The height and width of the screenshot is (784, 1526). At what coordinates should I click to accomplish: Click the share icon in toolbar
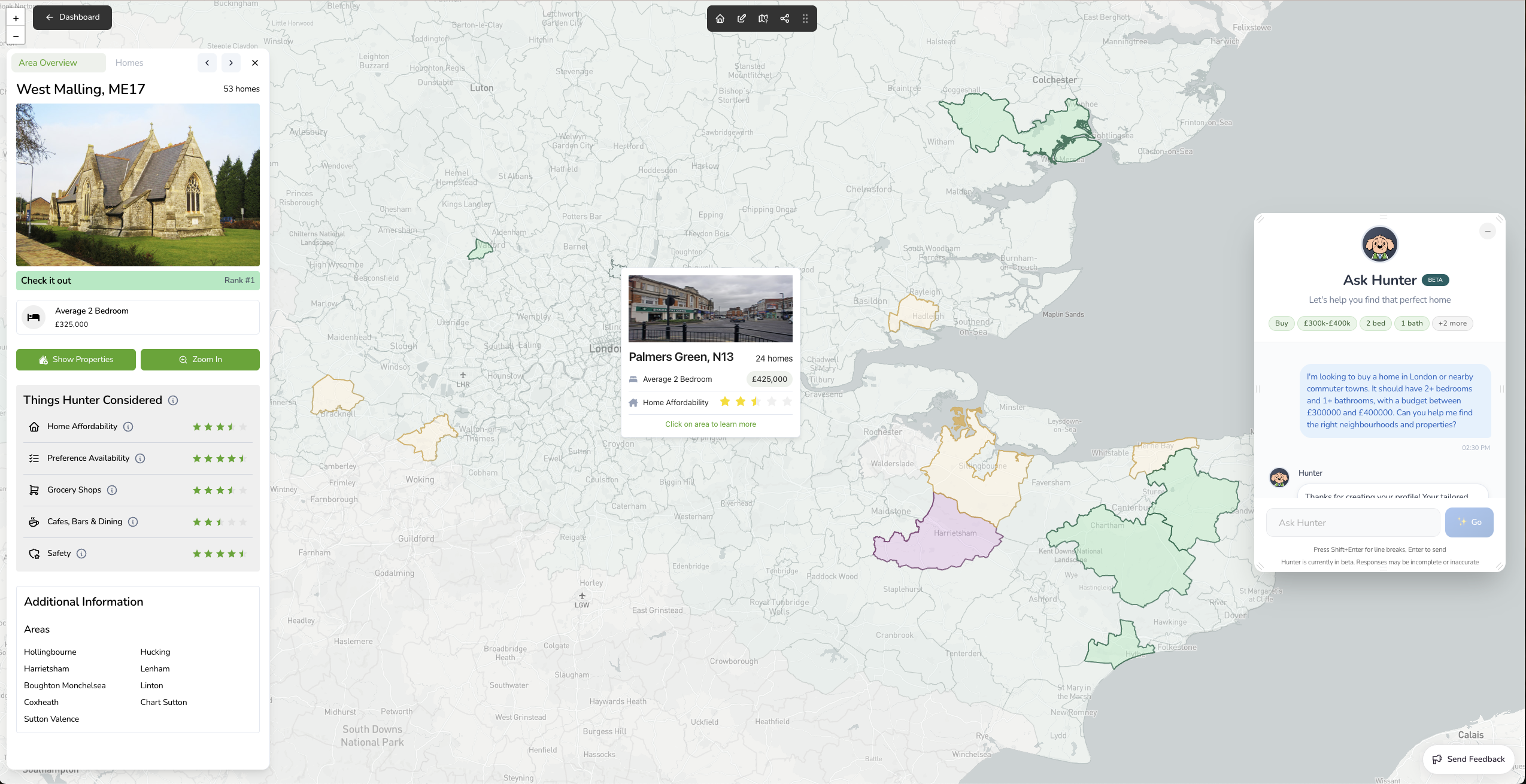coord(784,19)
